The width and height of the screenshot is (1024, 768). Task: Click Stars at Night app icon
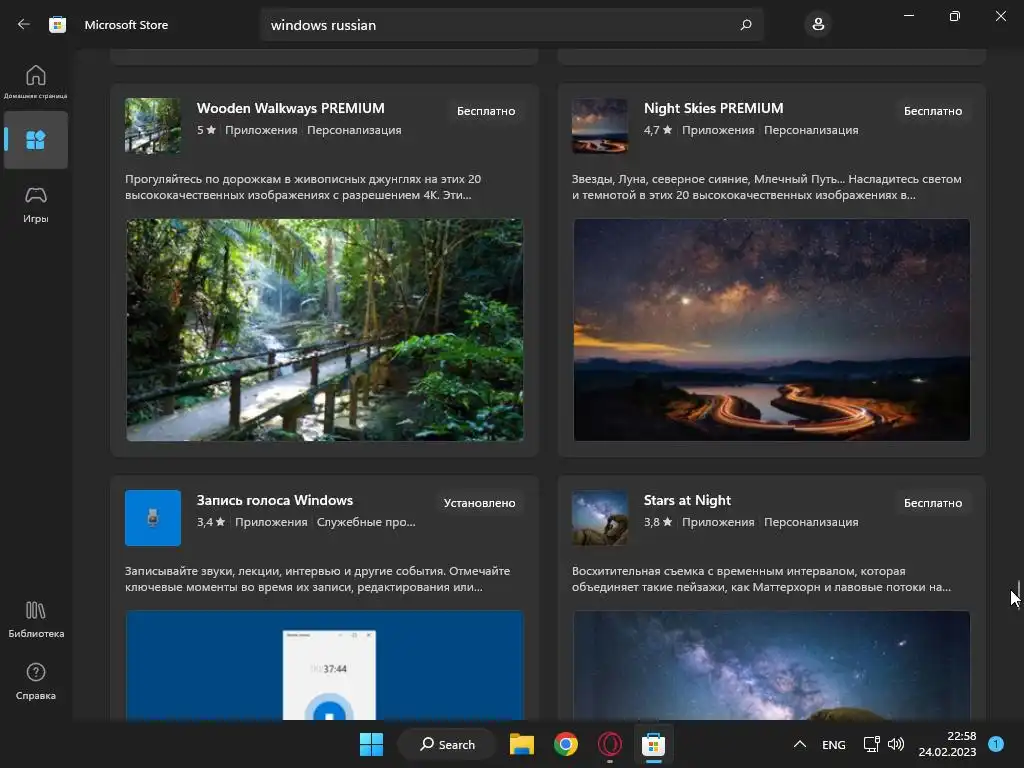point(600,517)
